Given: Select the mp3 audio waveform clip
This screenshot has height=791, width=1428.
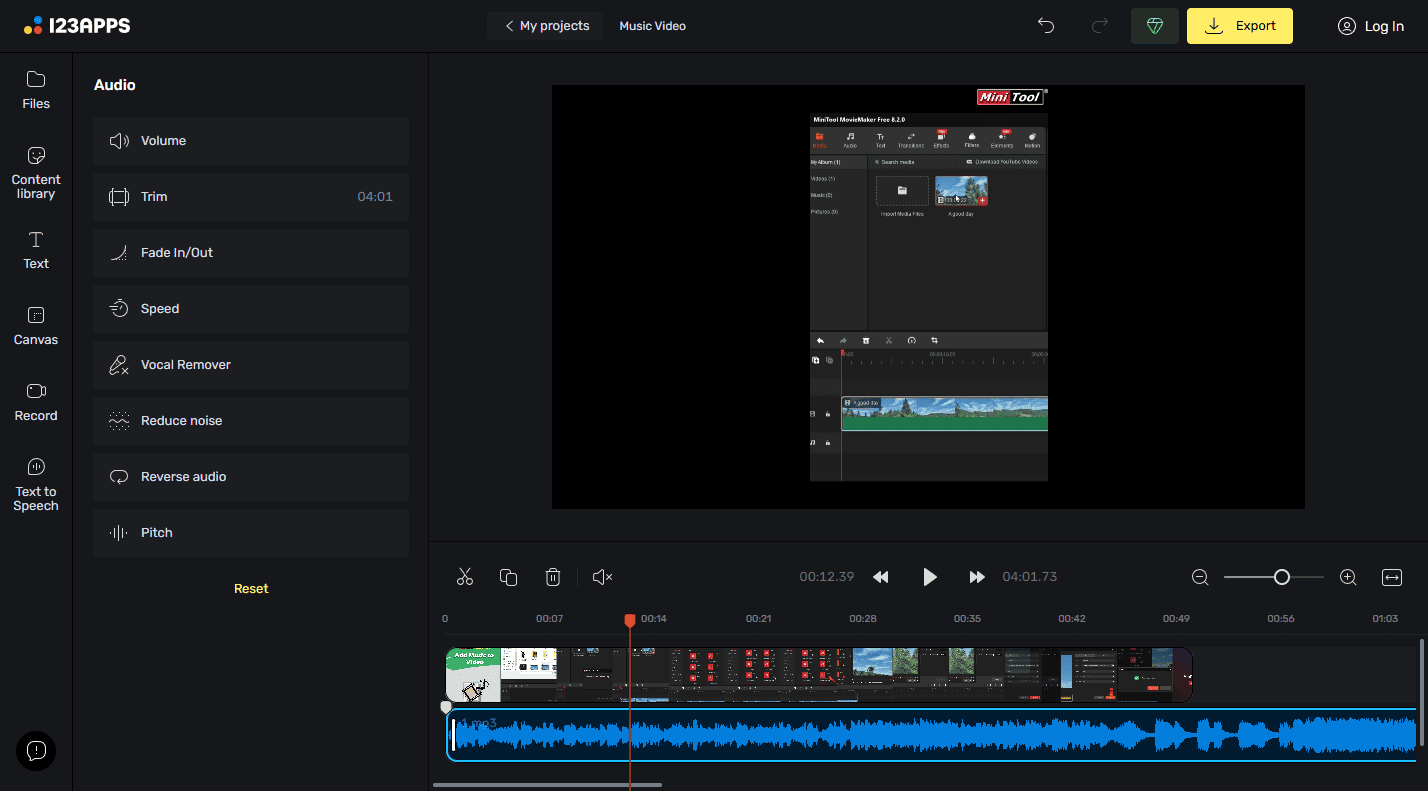Looking at the screenshot, I should pyautogui.click(x=932, y=735).
